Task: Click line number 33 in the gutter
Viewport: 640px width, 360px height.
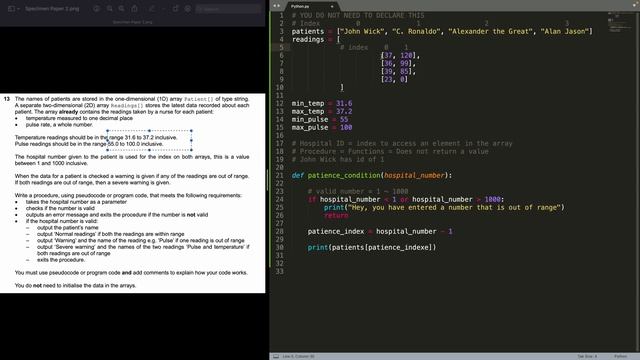Action: [x=280, y=271]
